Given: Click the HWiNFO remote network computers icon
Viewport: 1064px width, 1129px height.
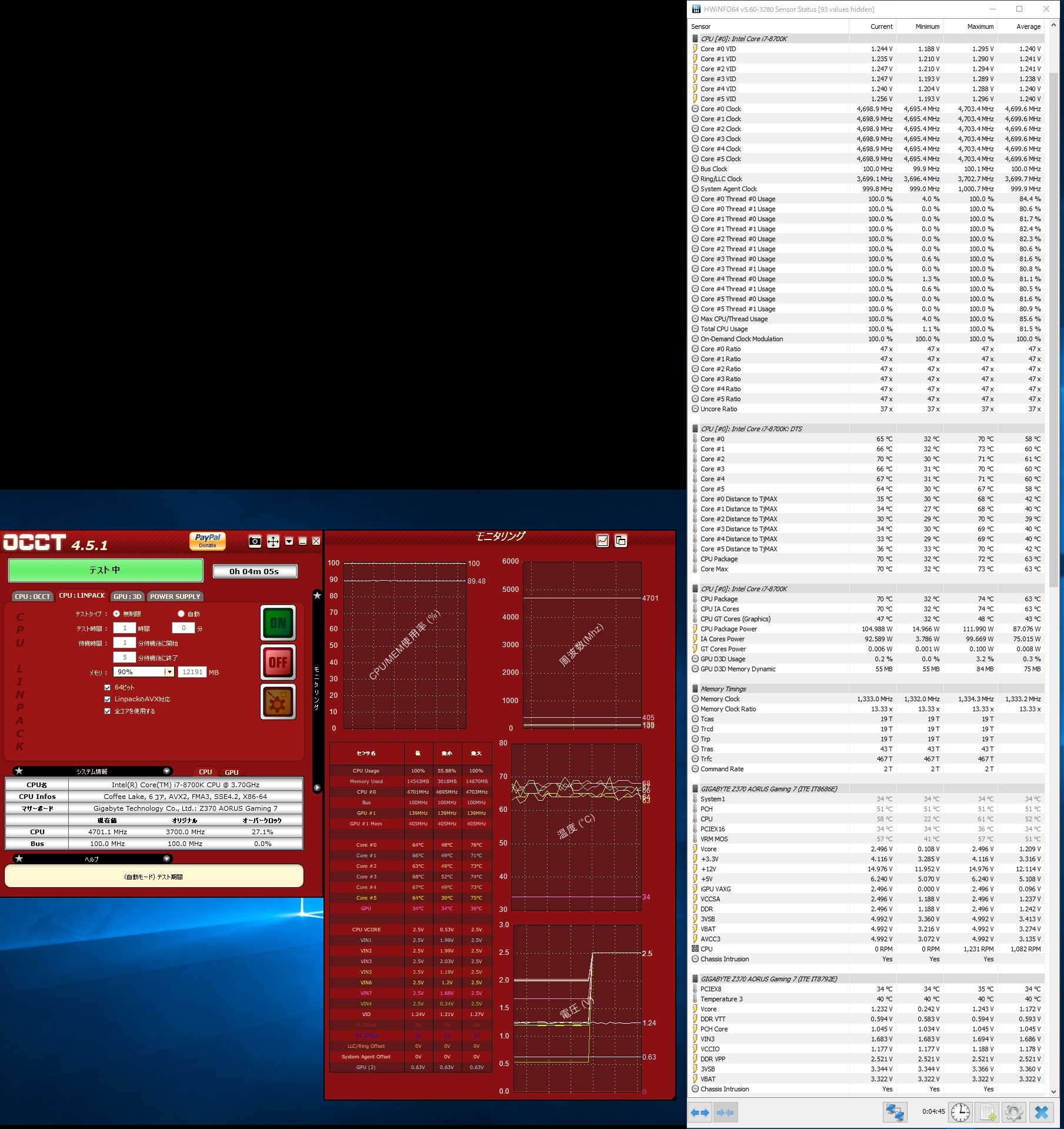Looking at the screenshot, I should click(895, 1112).
